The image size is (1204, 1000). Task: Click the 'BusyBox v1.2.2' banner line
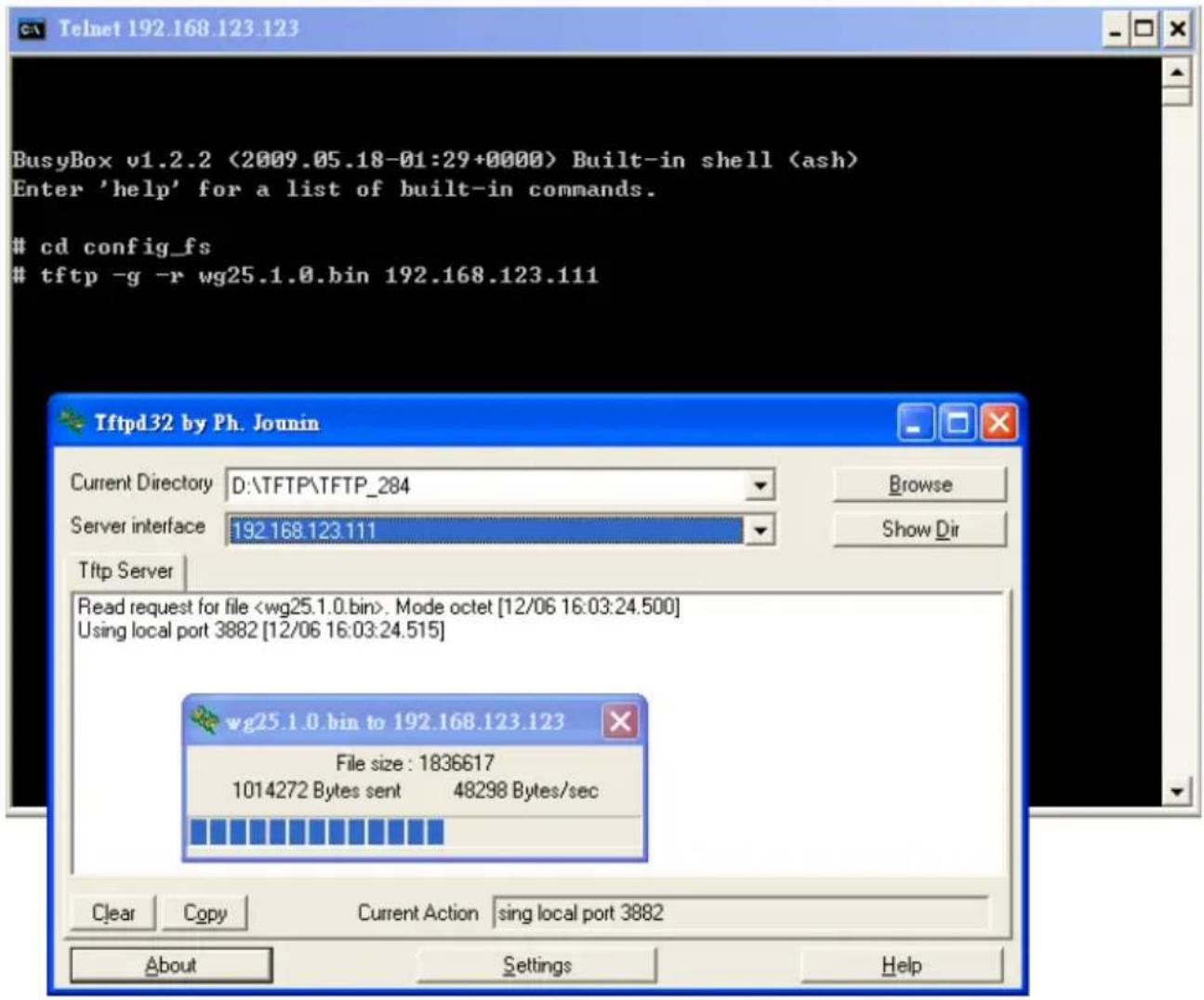tap(435, 160)
